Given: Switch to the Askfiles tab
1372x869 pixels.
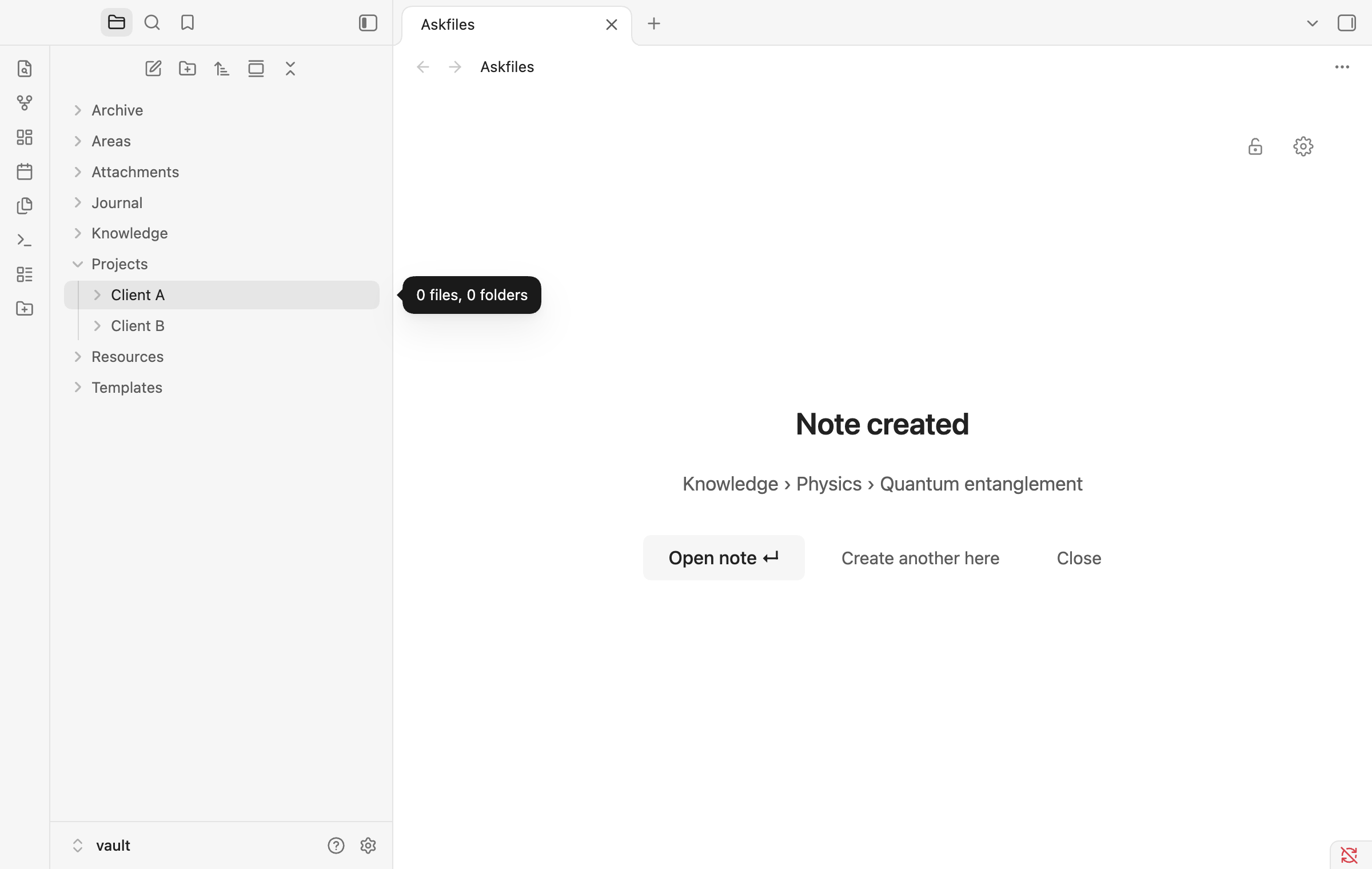Looking at the screenshot, I should 517,25.
